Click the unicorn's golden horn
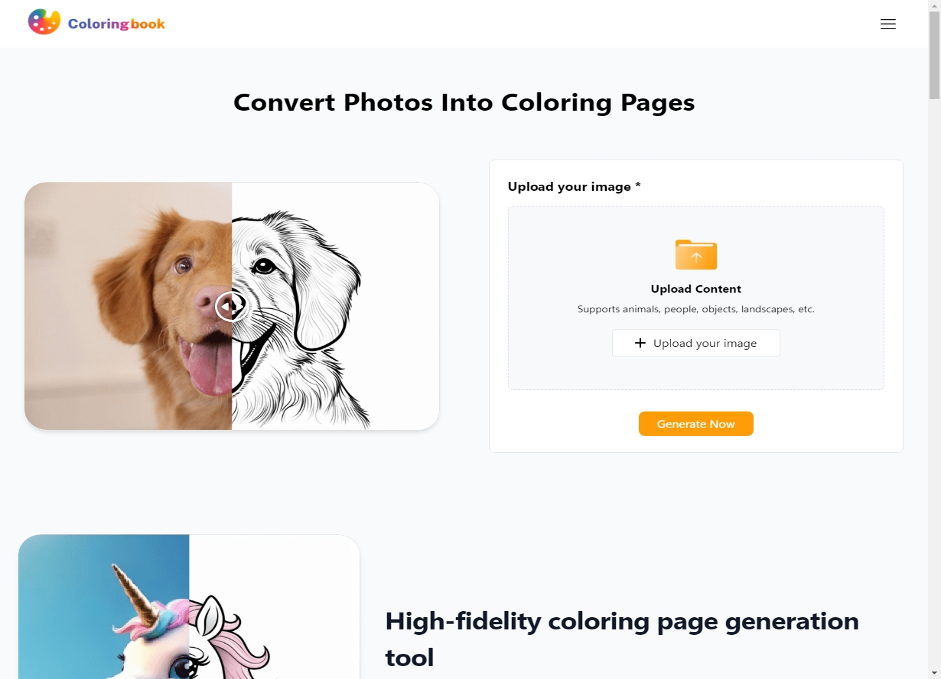Viewport: 941px width, 679px height. pyautogui.click(x=137, y=594)
